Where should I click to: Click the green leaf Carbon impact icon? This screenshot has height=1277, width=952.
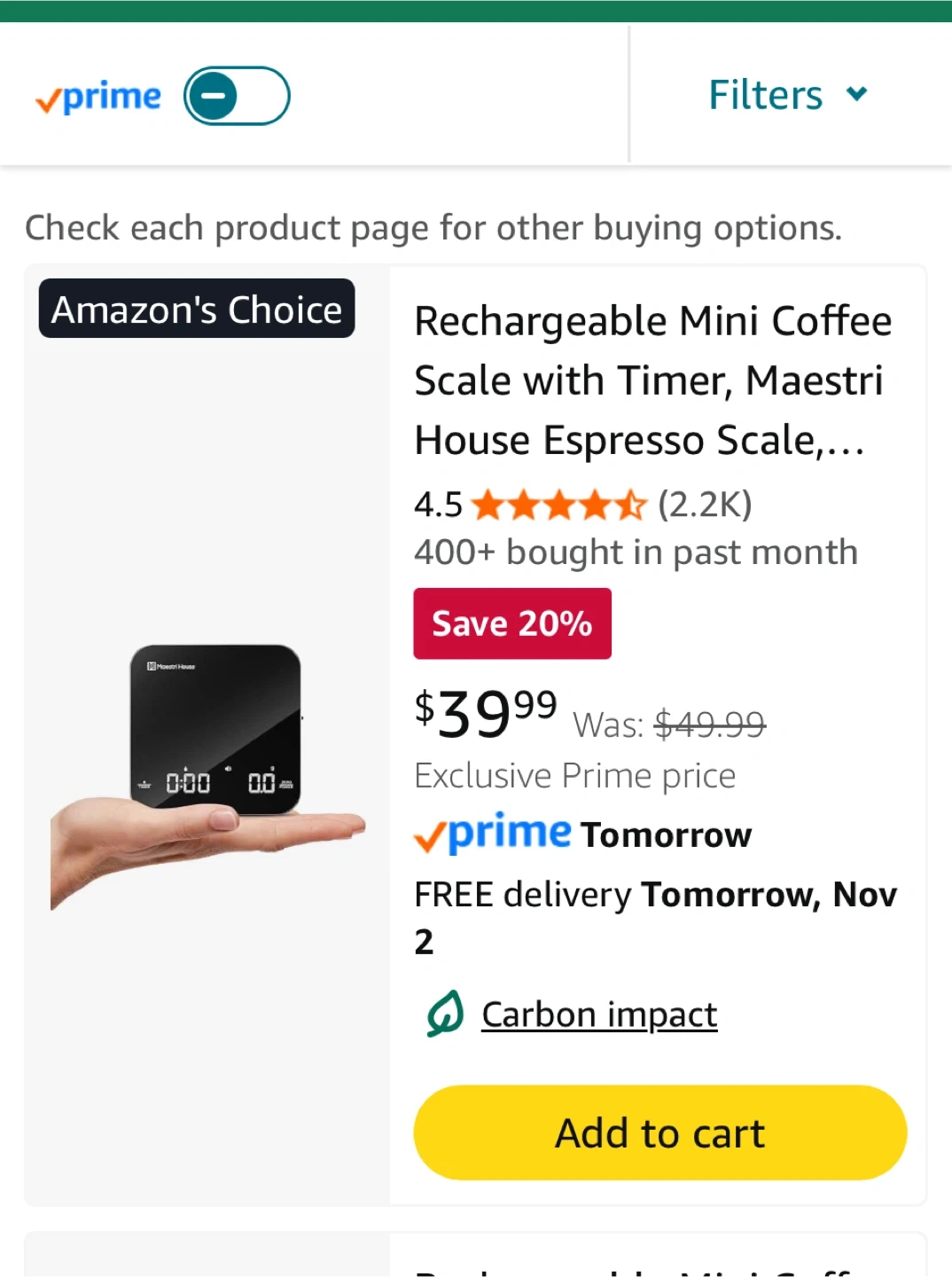[x=445, y=1014]
